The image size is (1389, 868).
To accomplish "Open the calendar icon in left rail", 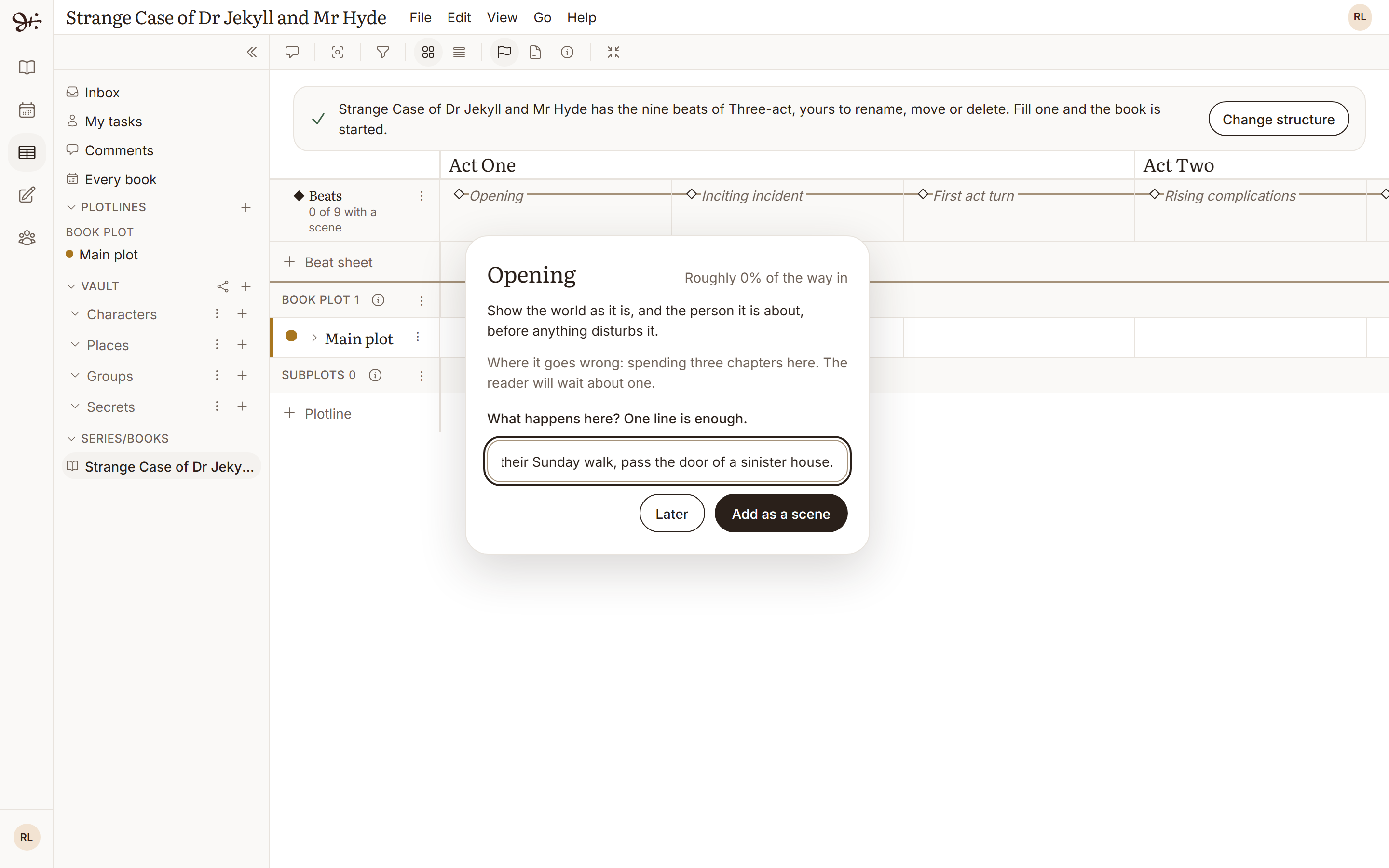I will point(27,109).
